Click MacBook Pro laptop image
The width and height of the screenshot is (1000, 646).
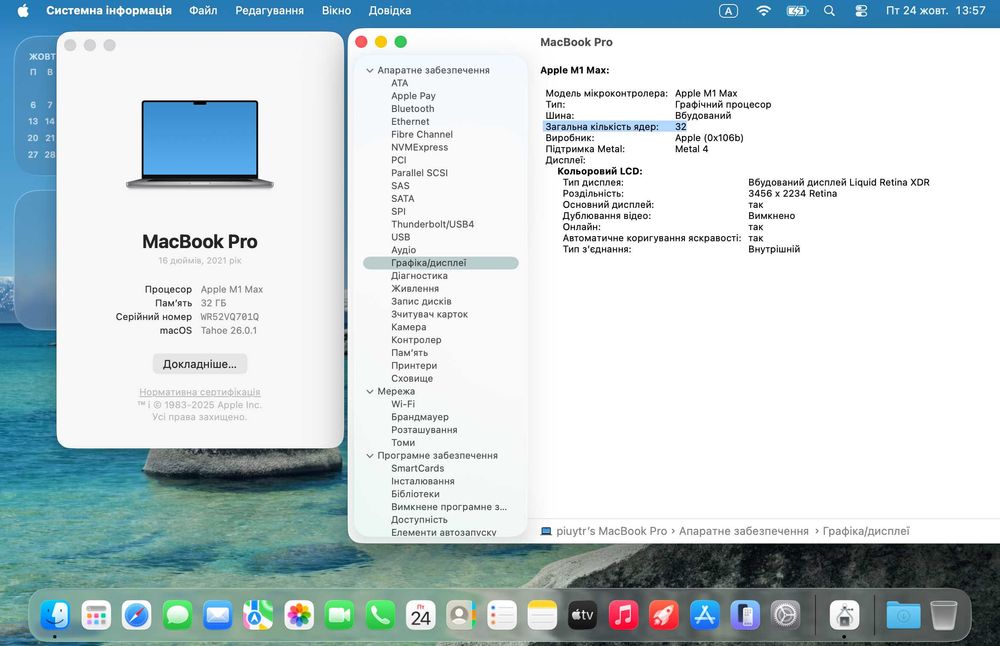pos(200,144)
